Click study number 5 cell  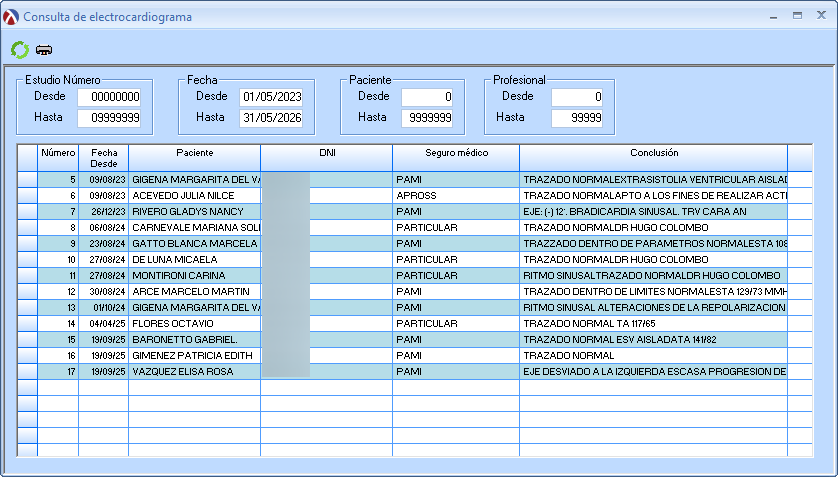pos(58,179)
